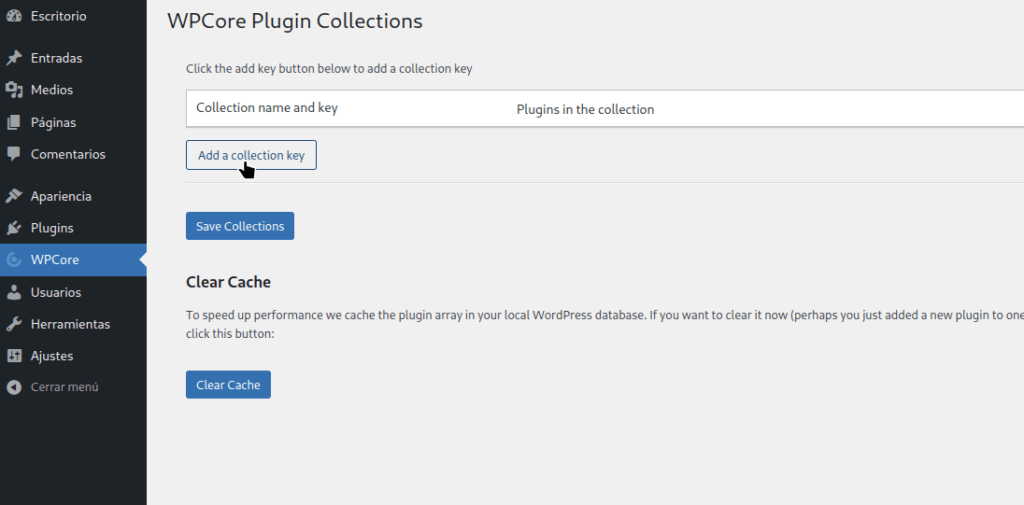
Task: Click the Plugins plug icon
Action: pos(14,228)
